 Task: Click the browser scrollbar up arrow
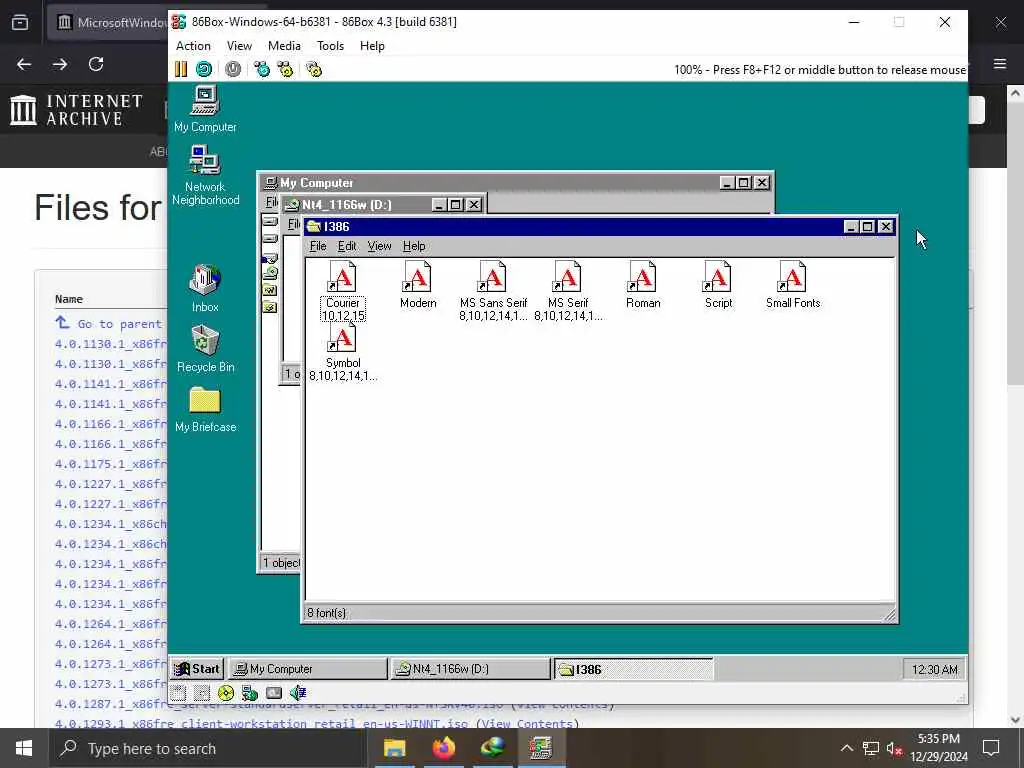(1016, 94)
